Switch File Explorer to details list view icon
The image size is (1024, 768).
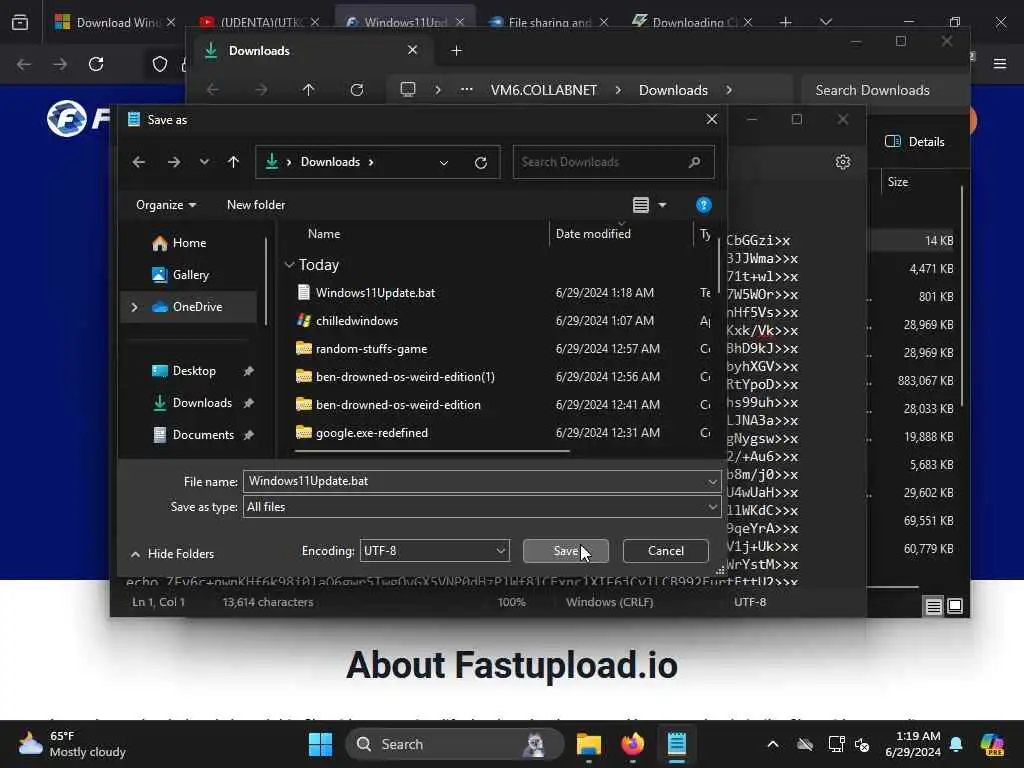(933, 607)
